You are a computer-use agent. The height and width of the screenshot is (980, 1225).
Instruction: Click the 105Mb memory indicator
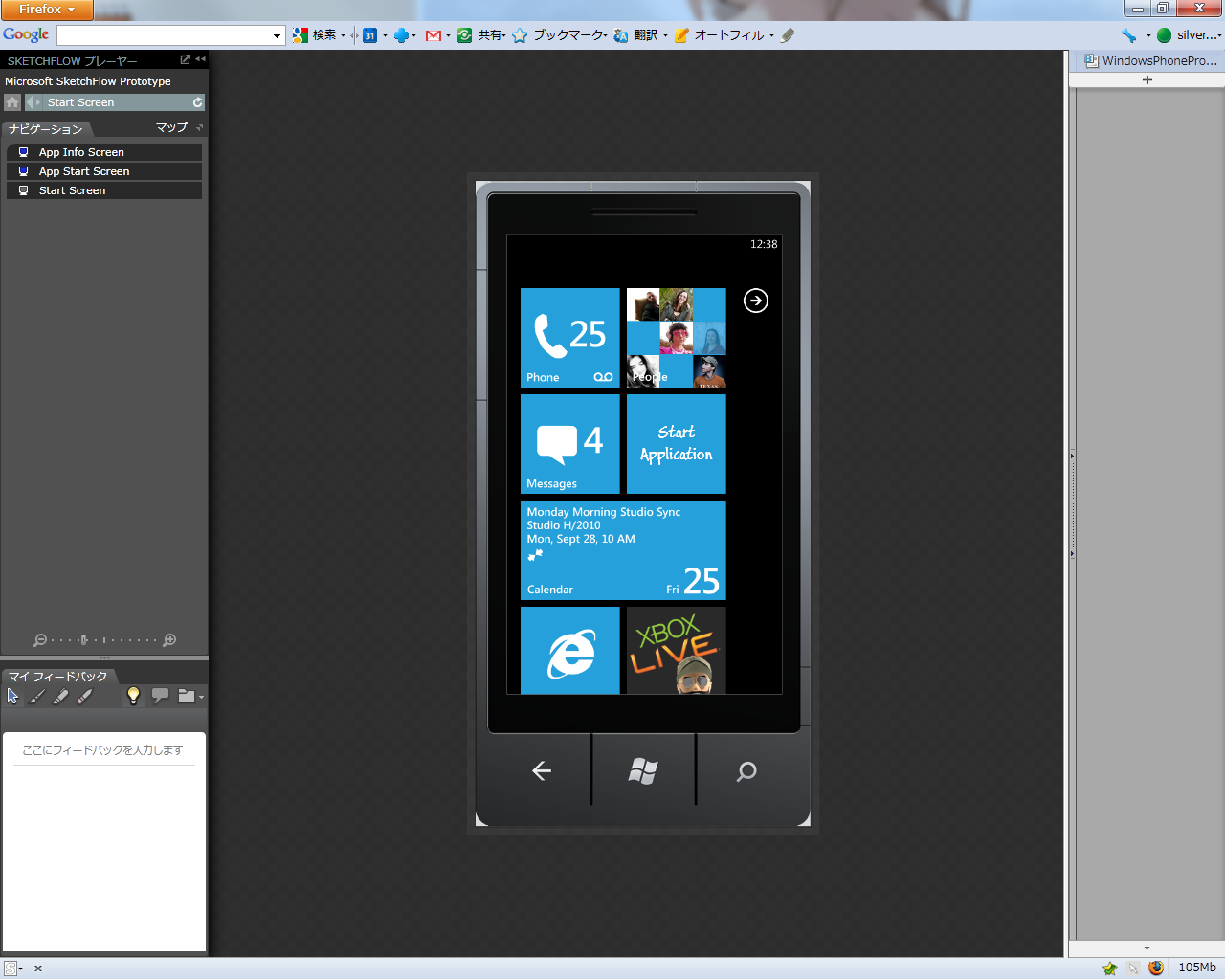point(1197,968)
